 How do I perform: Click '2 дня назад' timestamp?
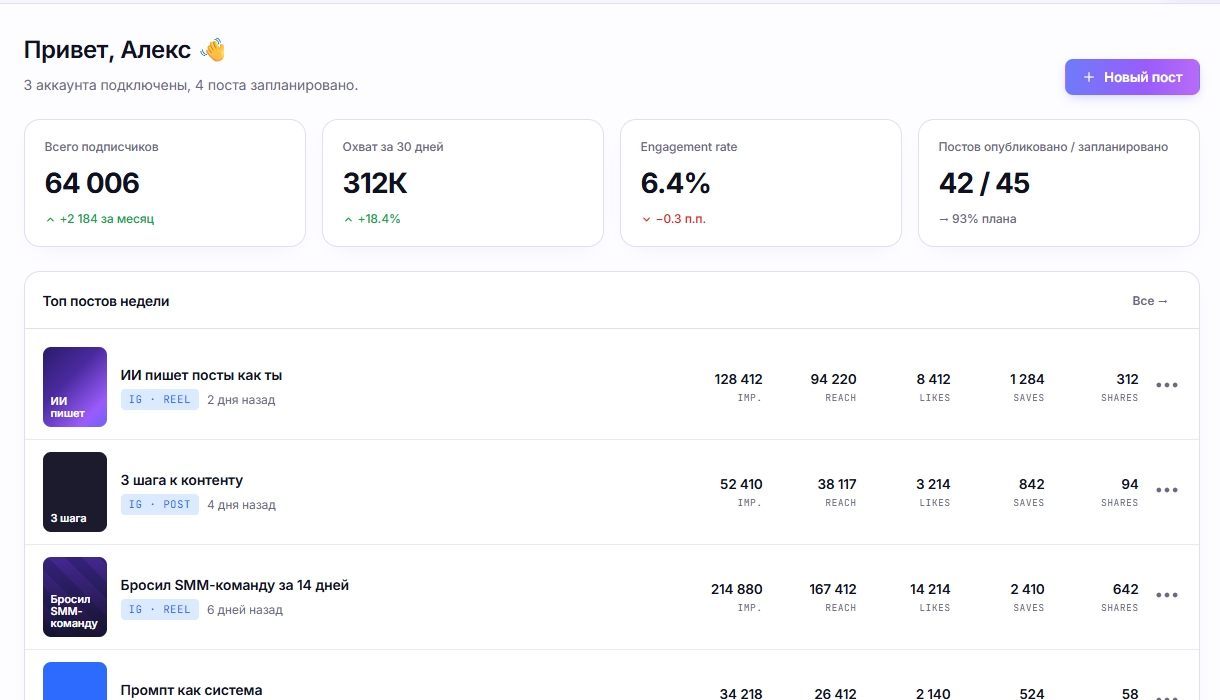pyautogui.click(x=241, y=400)
